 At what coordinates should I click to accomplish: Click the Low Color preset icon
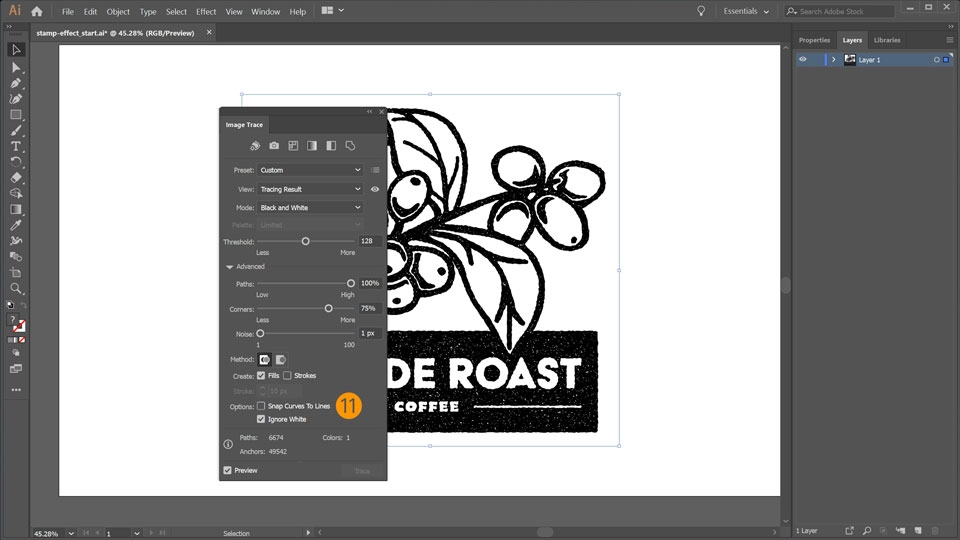point(293,146)
